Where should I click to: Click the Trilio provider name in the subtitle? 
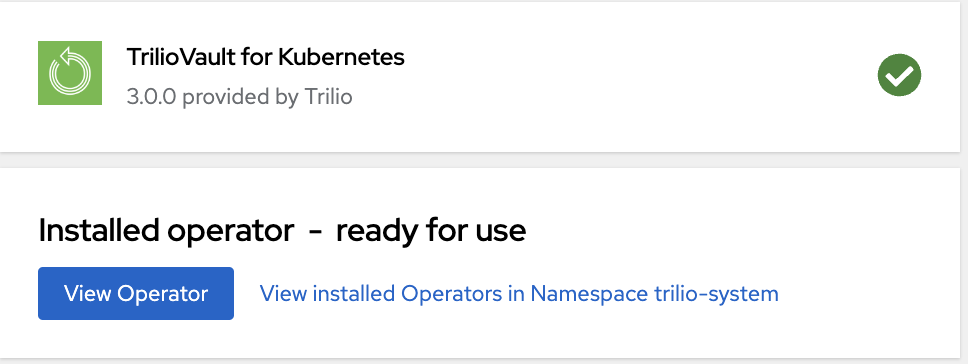coord(328,97)
